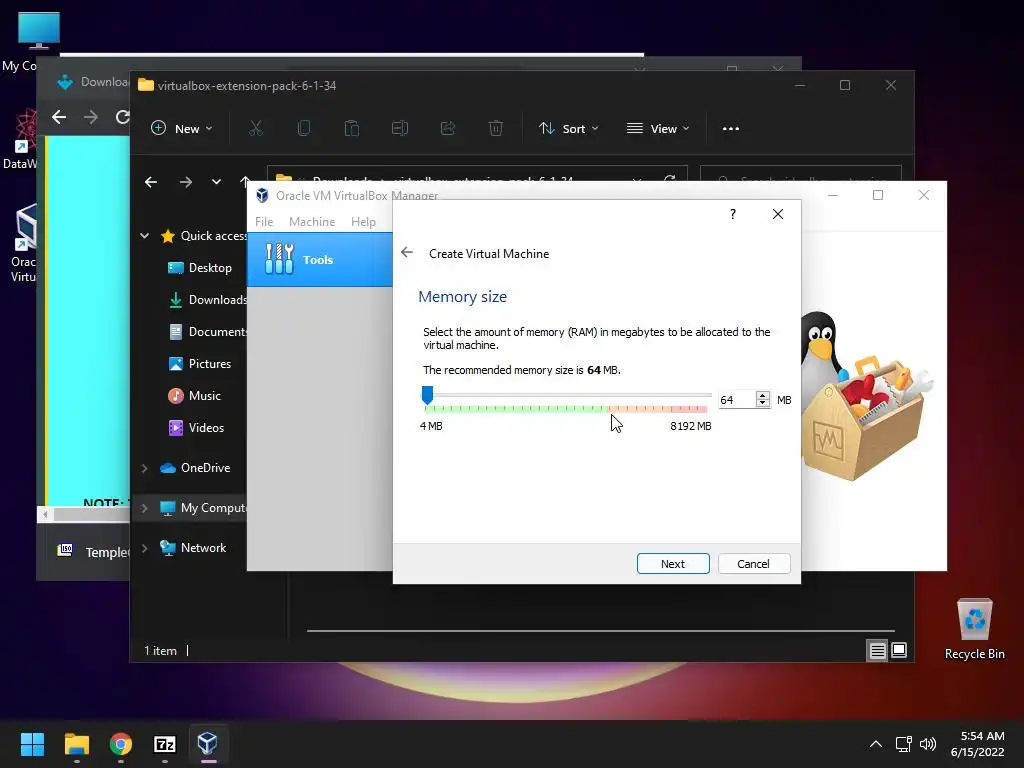Navigate back in the File Explorer window
The image size is (1024, 768).
pyautogui.click(x=151, y=182)
